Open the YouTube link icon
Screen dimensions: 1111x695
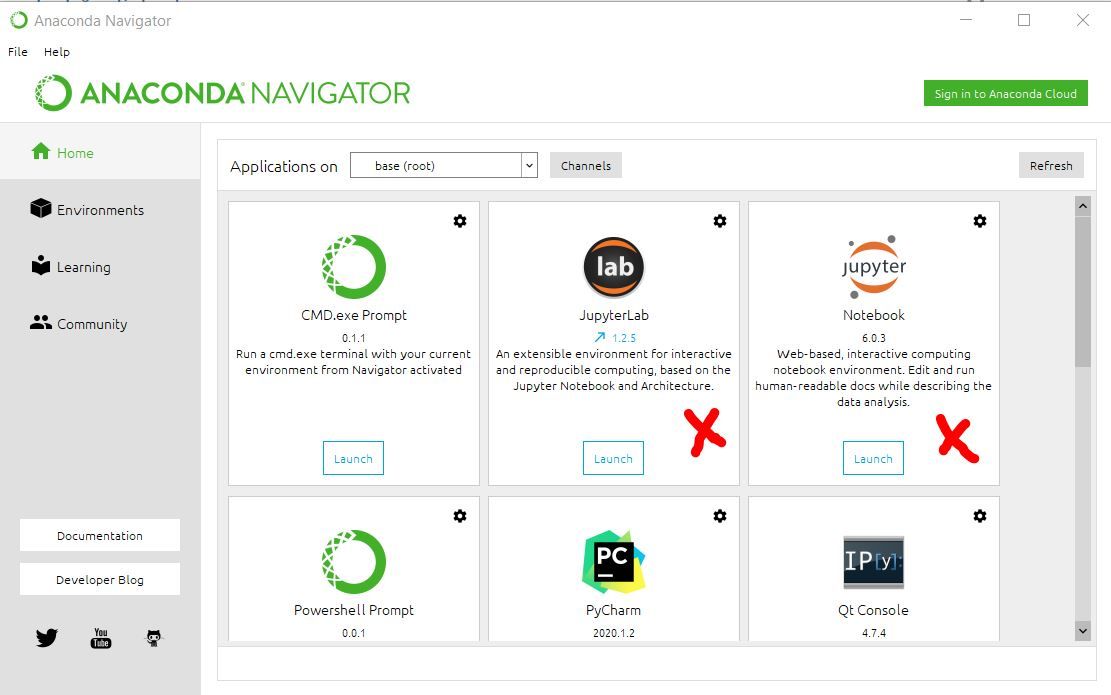pyautogui.click(x=101, y=638)
